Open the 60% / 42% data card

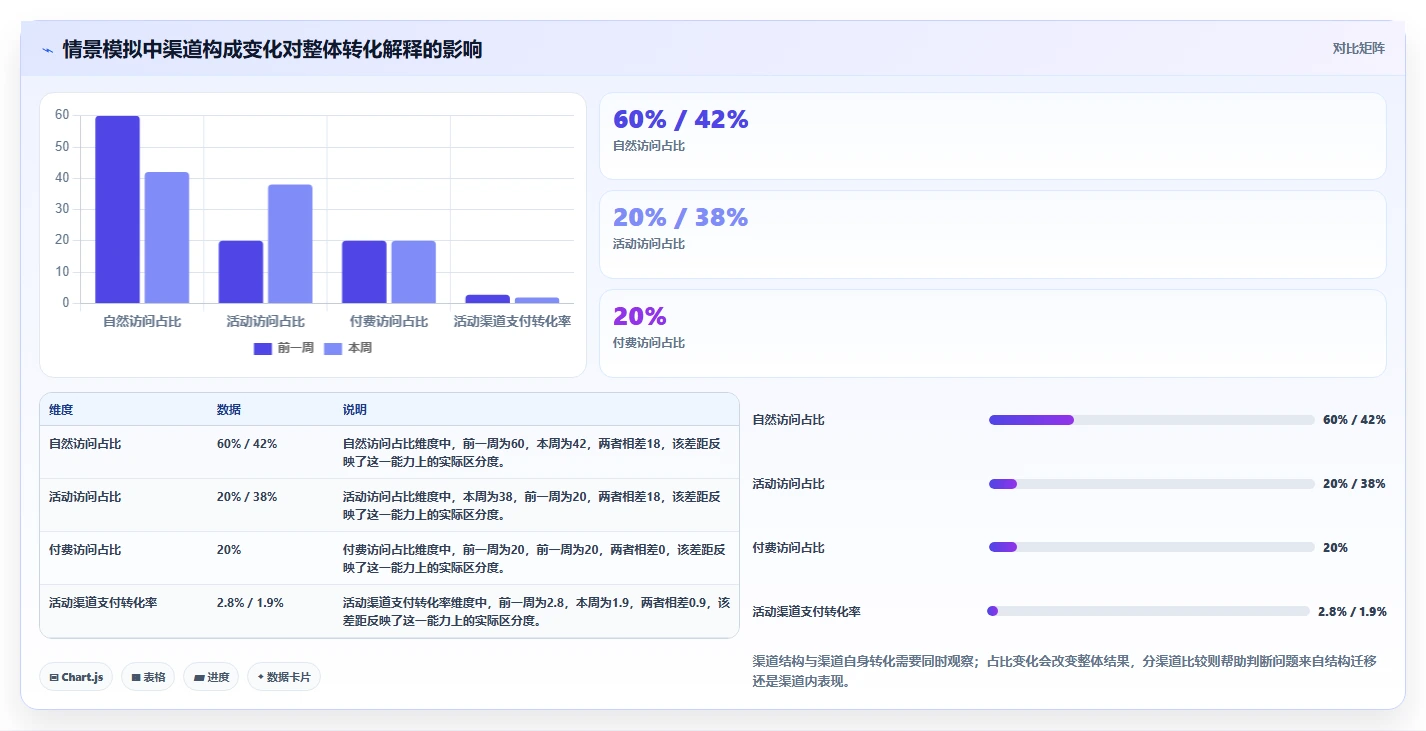tap(992, 136)
